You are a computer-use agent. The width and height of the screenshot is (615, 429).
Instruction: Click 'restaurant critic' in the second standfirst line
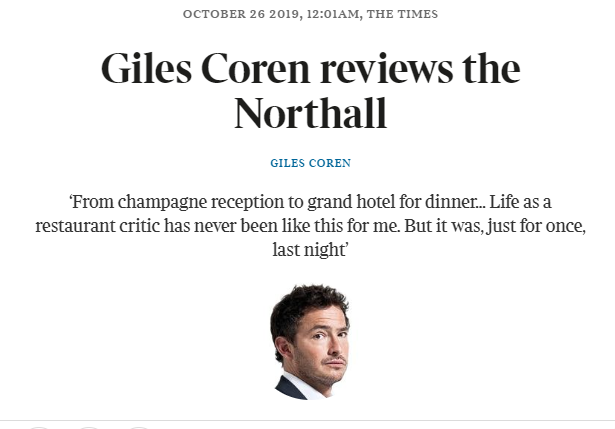[97, 226]
